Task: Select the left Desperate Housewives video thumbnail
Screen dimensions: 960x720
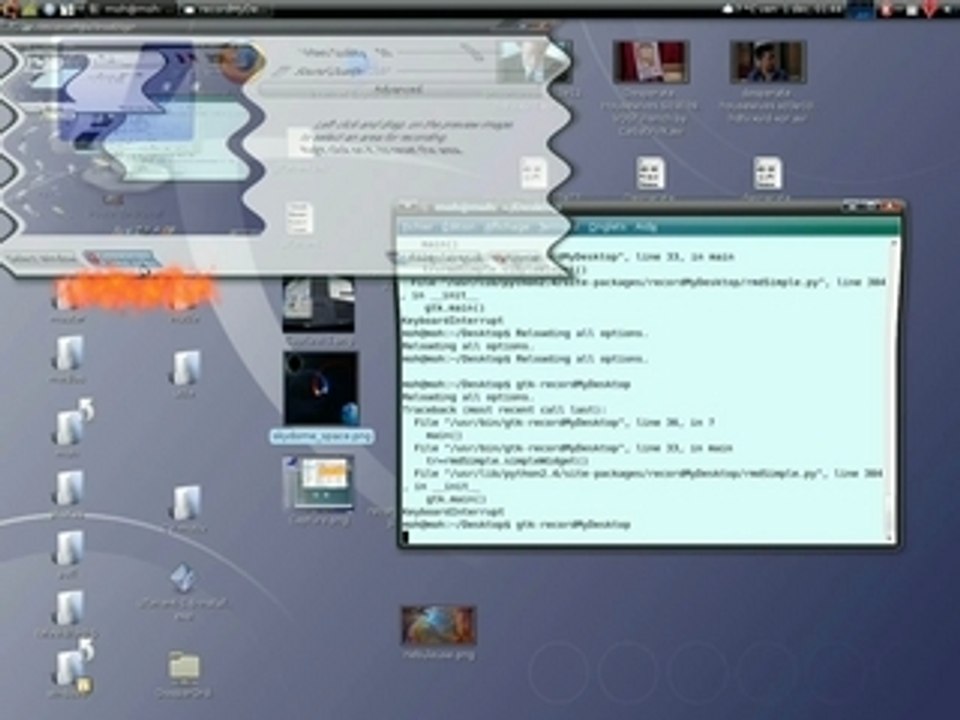Action: 651,61
